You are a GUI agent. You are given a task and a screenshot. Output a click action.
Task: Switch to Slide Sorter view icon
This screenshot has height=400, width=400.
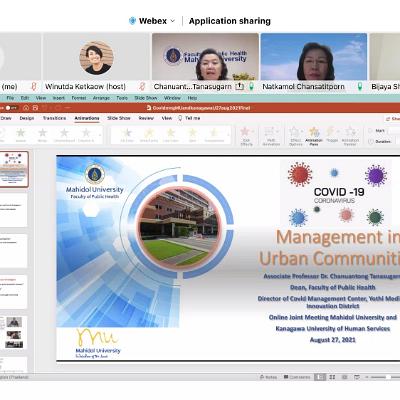[x=332, y=377]
